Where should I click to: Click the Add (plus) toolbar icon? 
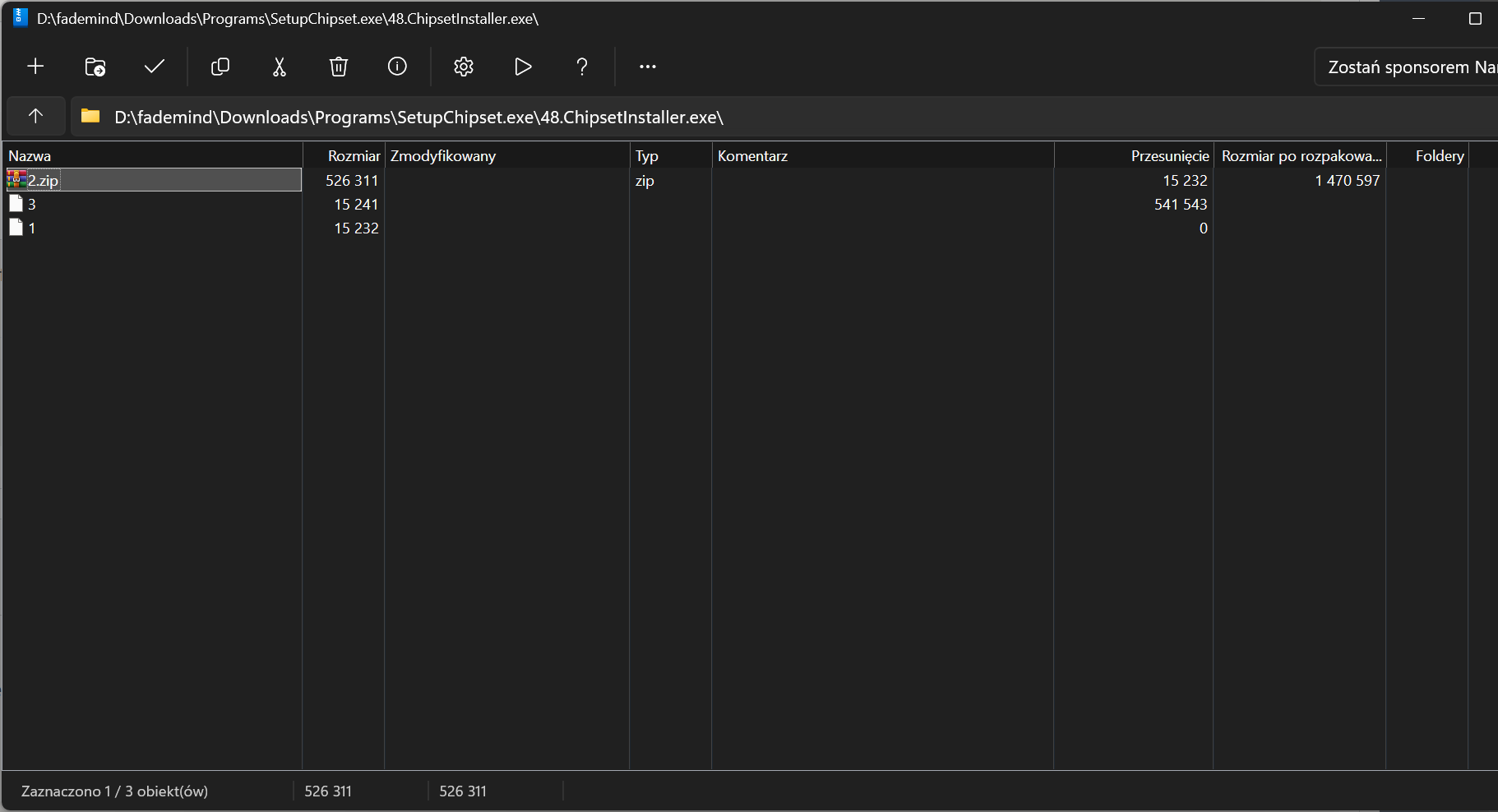point(35,67)
